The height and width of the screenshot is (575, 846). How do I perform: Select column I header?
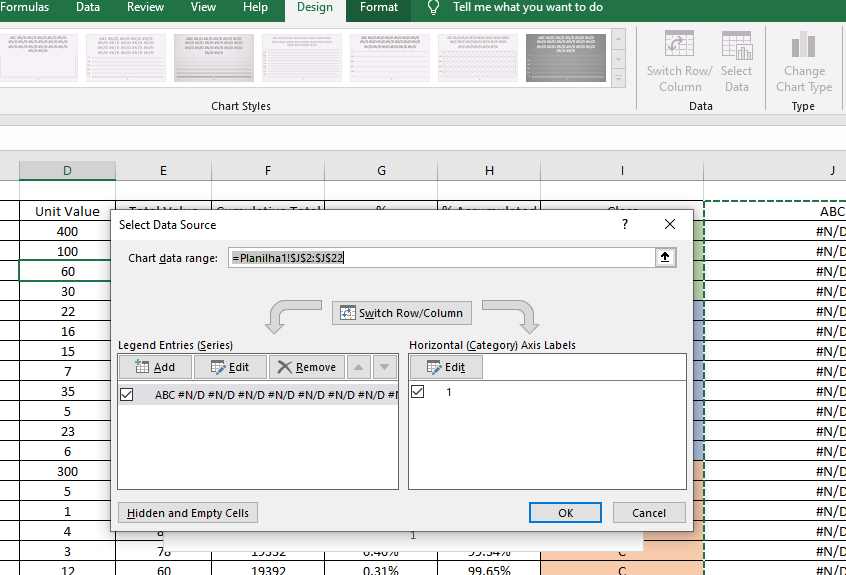[622, 171]
